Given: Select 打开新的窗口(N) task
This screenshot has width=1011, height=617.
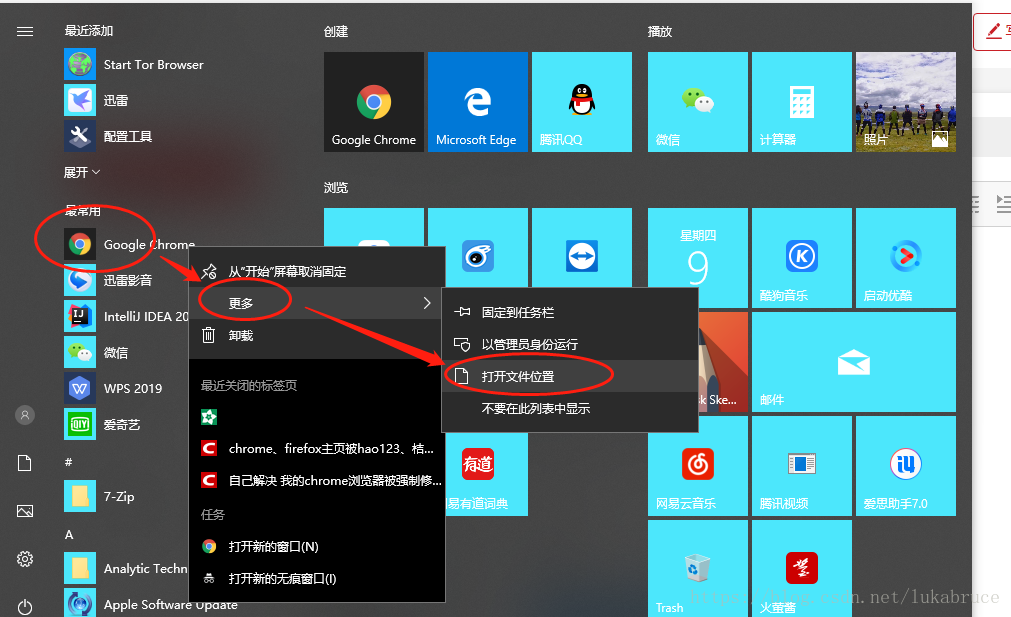Looking at the screenshot, I should pos(317,546).
